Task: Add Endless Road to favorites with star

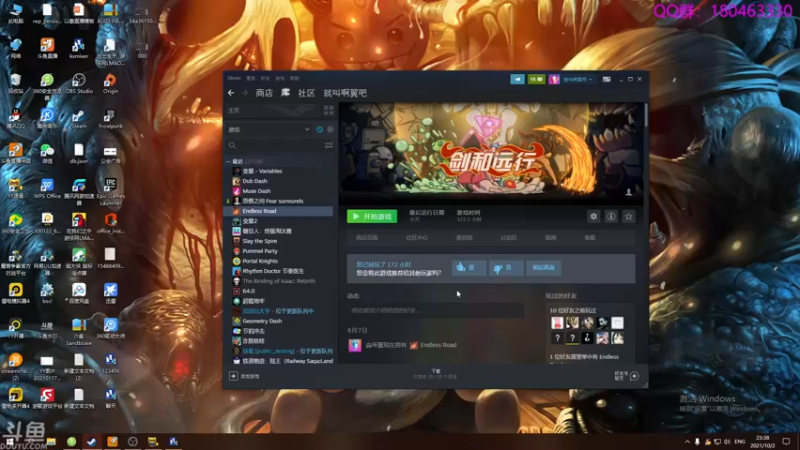Action: point(628,216)
